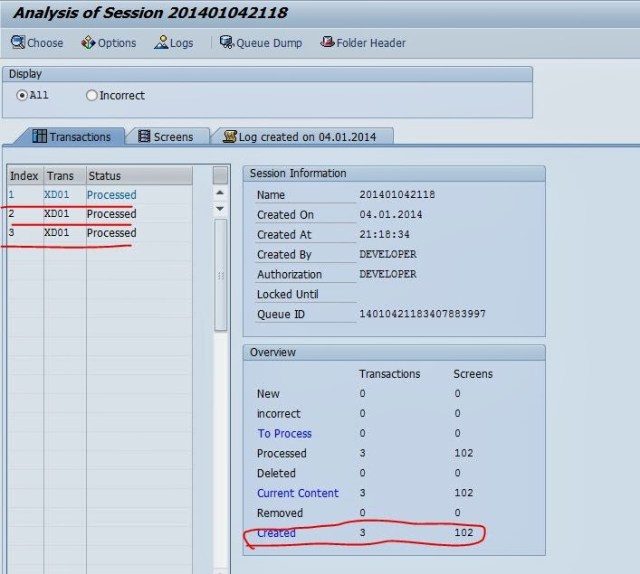Click the Screens tab icon
This screenshot has height=574, width=640.
[145, 137]
